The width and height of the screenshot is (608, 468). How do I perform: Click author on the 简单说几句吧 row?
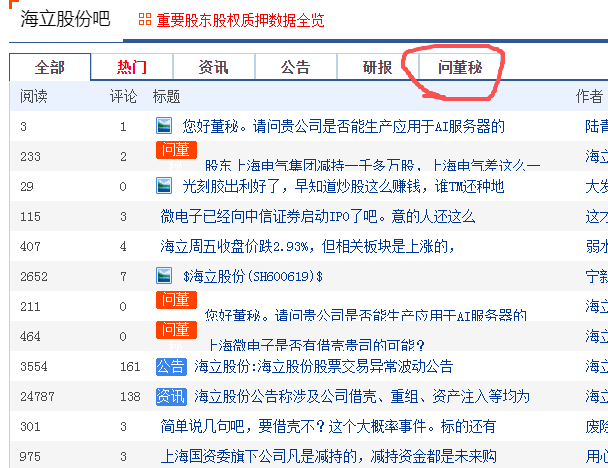596,427
